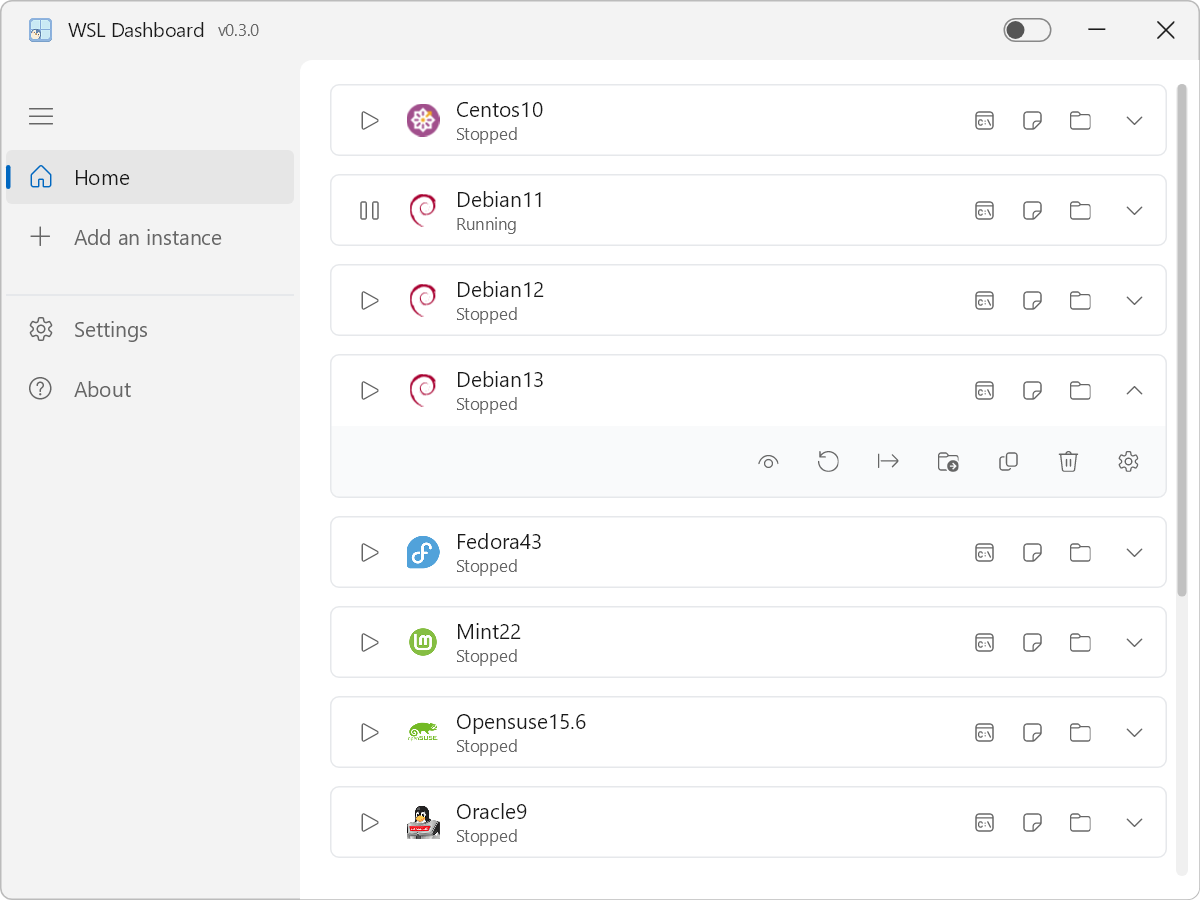Click the eye icon in Debian13 actions

(x=768, y=461)
